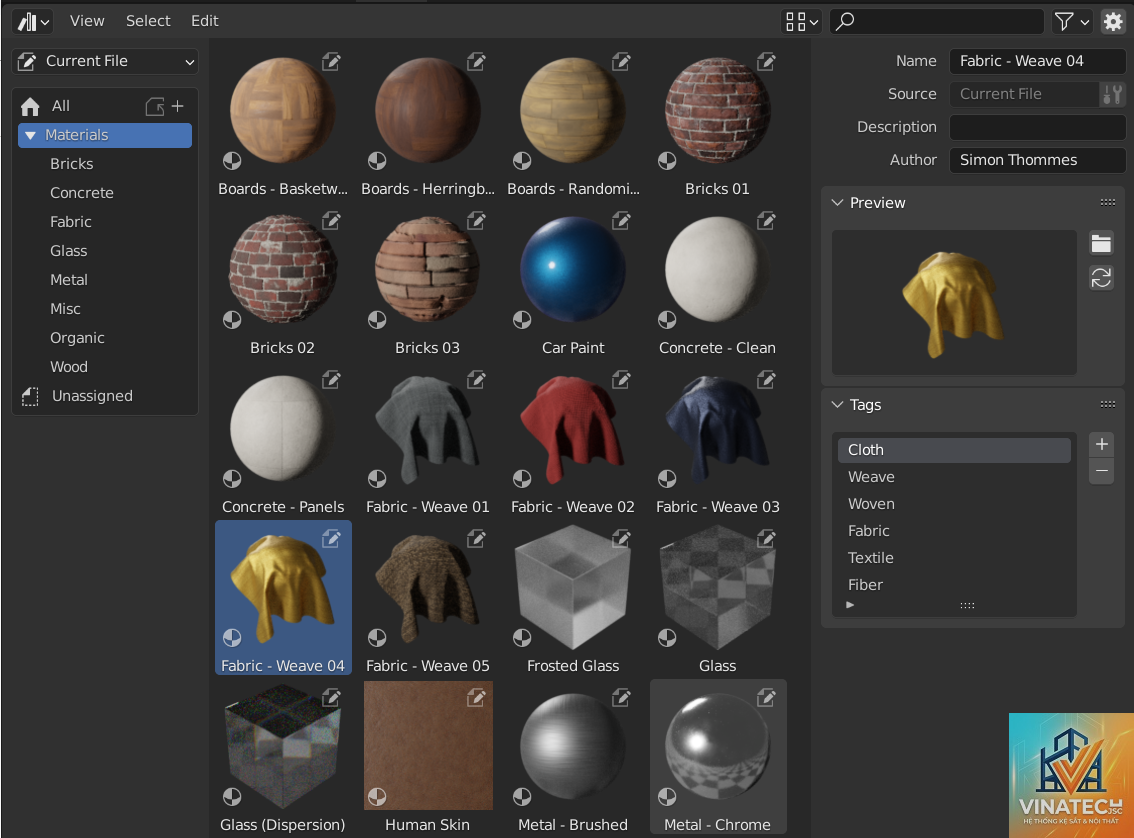Image resolution: width=1134 pixels, height=838 pixels.
Task: Click material sphere icon on Concrete - Panels
Action: (232, 479)
